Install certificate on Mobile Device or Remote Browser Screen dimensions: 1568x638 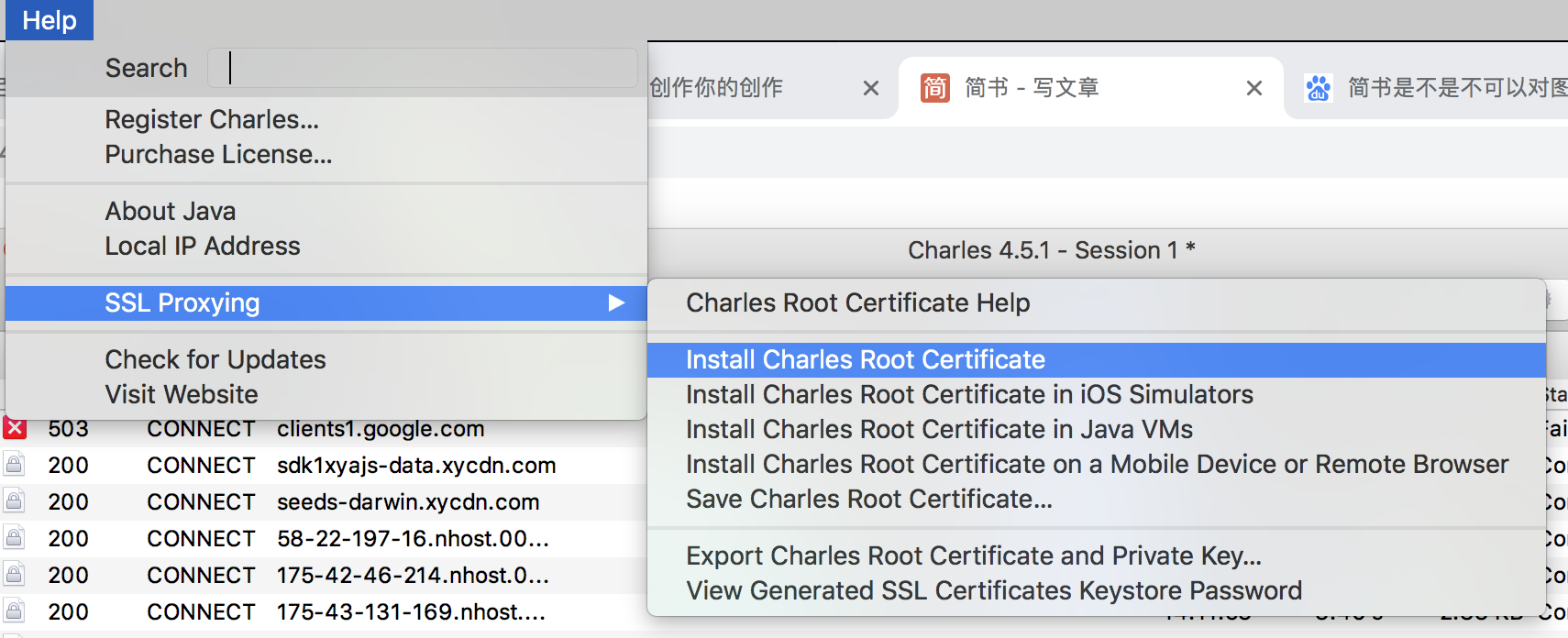pos(1097,464)
